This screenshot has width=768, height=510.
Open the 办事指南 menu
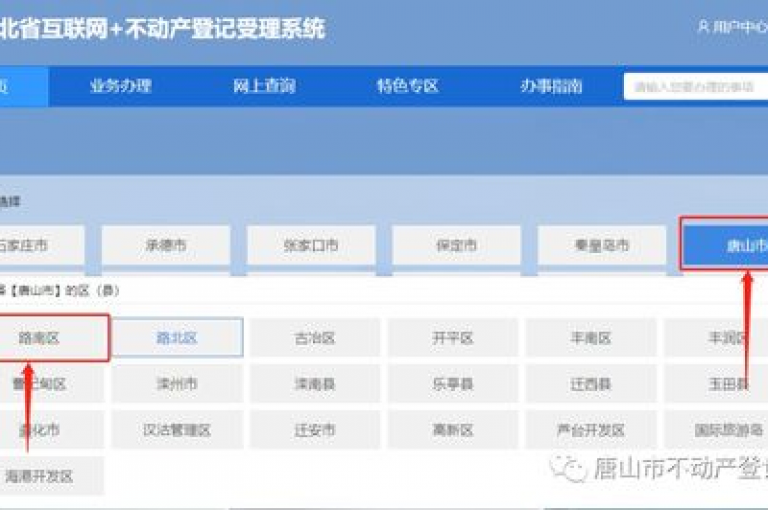(x=551, y=86)
